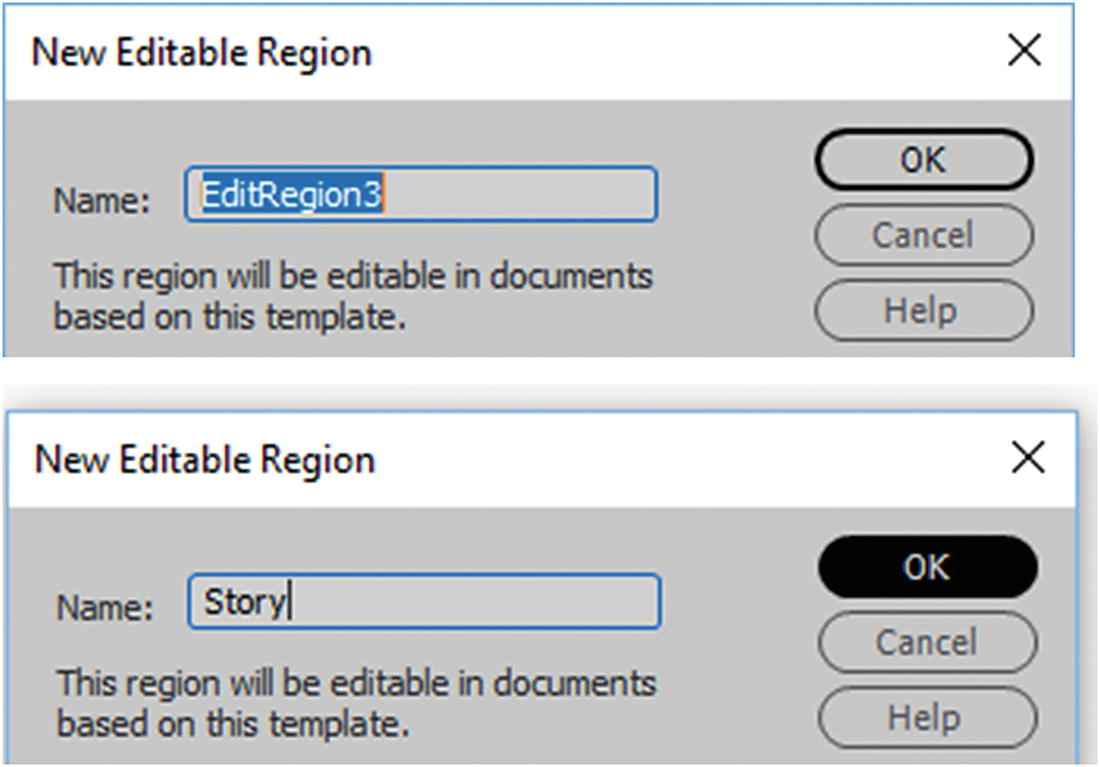
Task: Click the Name field containing EditRegion3
Action: coord(420,195)
